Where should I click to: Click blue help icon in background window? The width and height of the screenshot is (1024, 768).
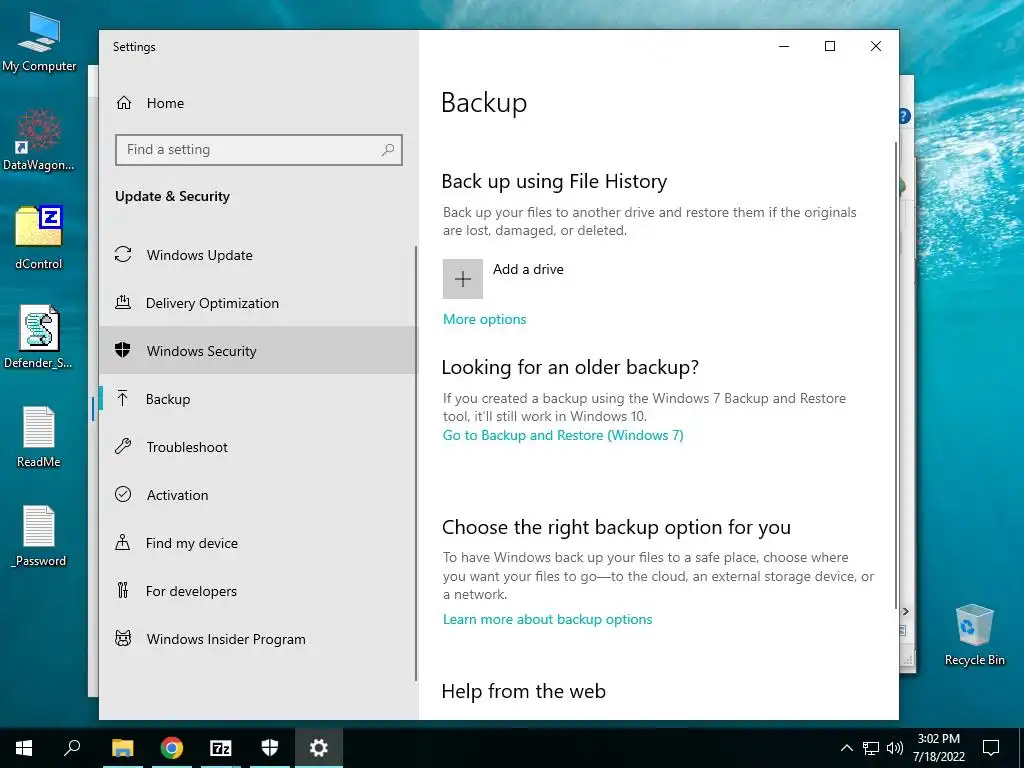pos(904,116)
